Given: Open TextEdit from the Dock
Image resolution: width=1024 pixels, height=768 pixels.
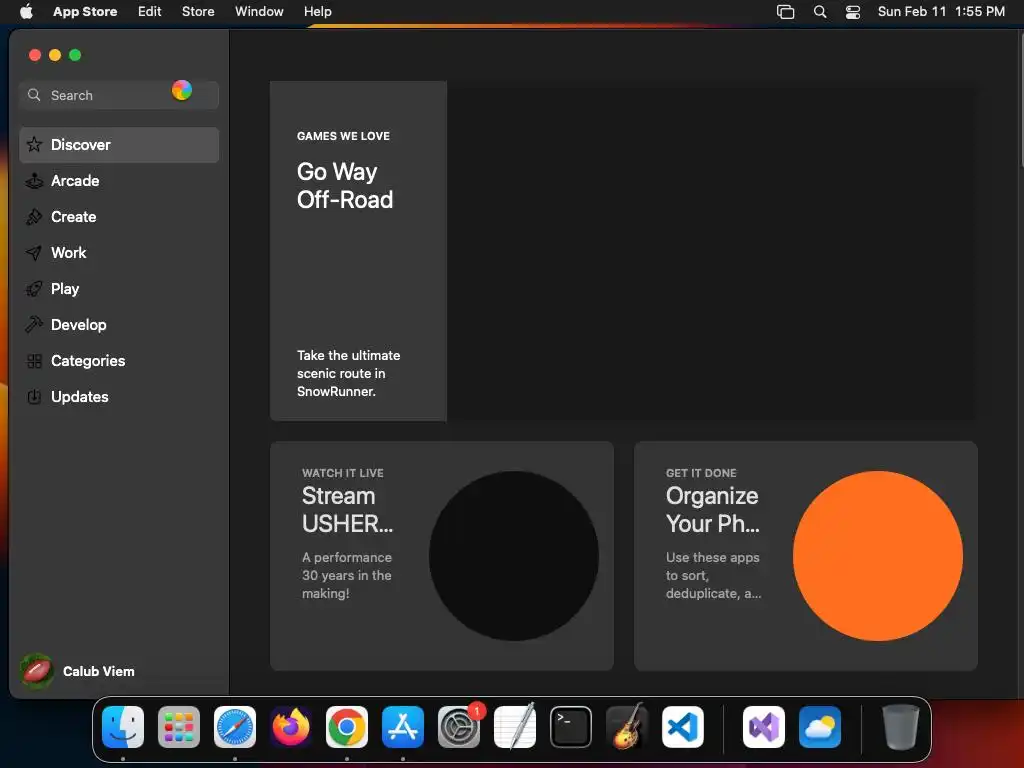Looking at the screenshot, I should tap(515, 727).
